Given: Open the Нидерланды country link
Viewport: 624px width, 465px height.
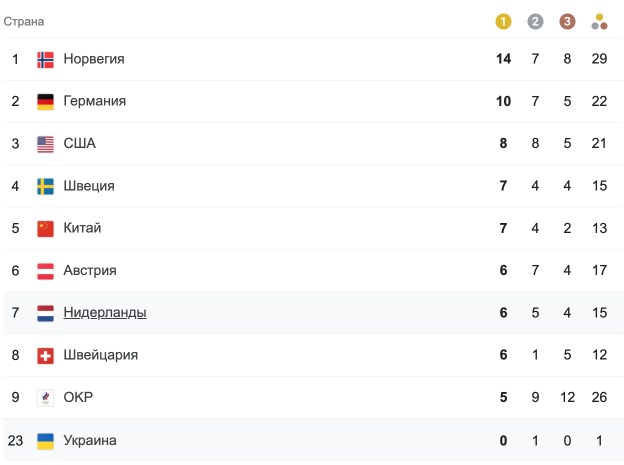Looking at the screenshot, I should click(105, 313).
